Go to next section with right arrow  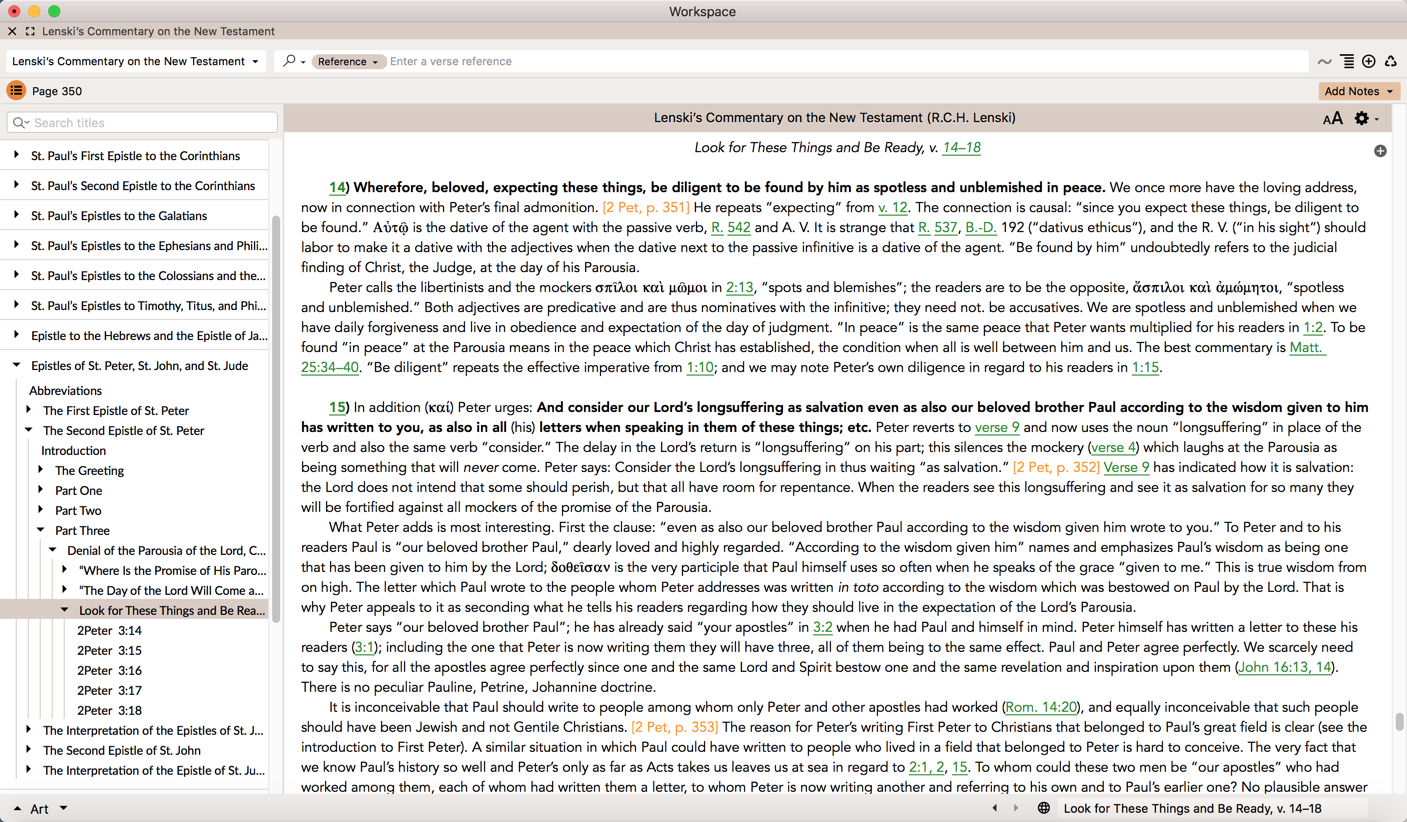(x=1016, y=808)
